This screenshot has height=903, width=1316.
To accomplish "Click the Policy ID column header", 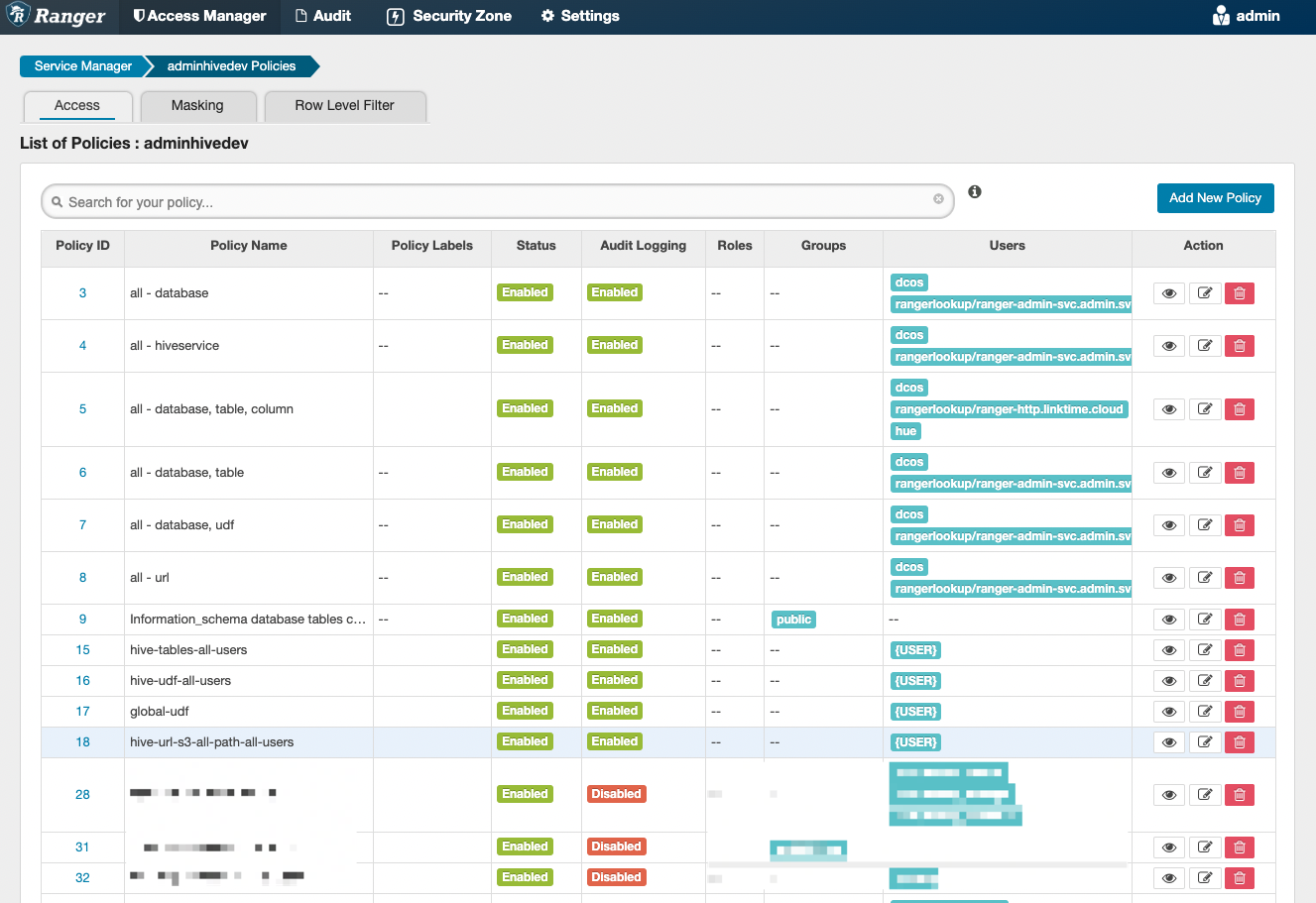I will [x=82, y=246].
